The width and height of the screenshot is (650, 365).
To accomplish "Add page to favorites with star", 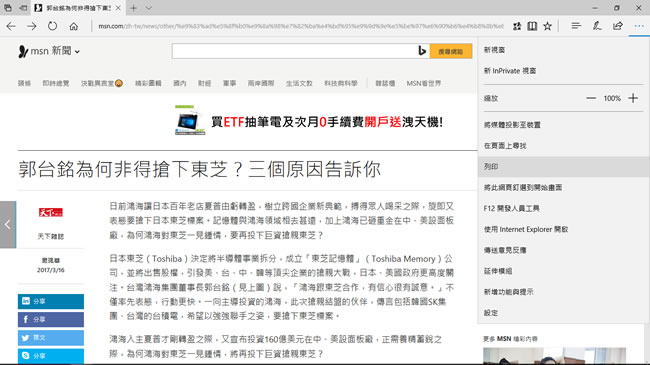I will click(x=548, y=26).
